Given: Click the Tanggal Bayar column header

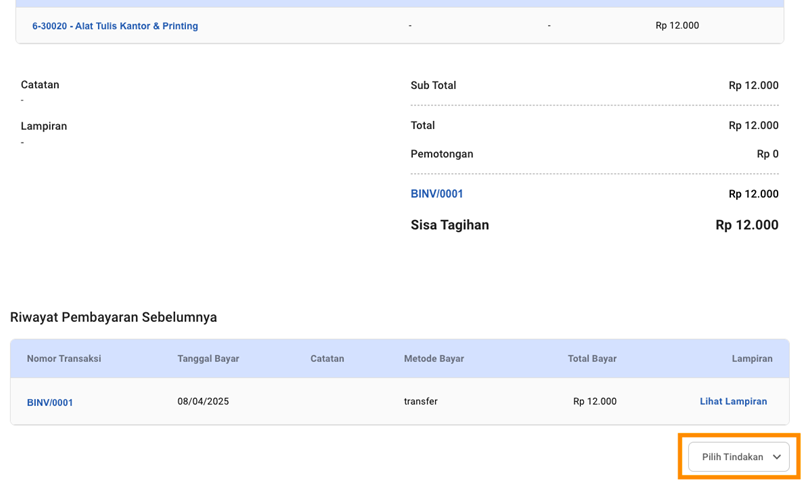Looking at the screenshot, I should pyautogui.click(x=208, y=358).
